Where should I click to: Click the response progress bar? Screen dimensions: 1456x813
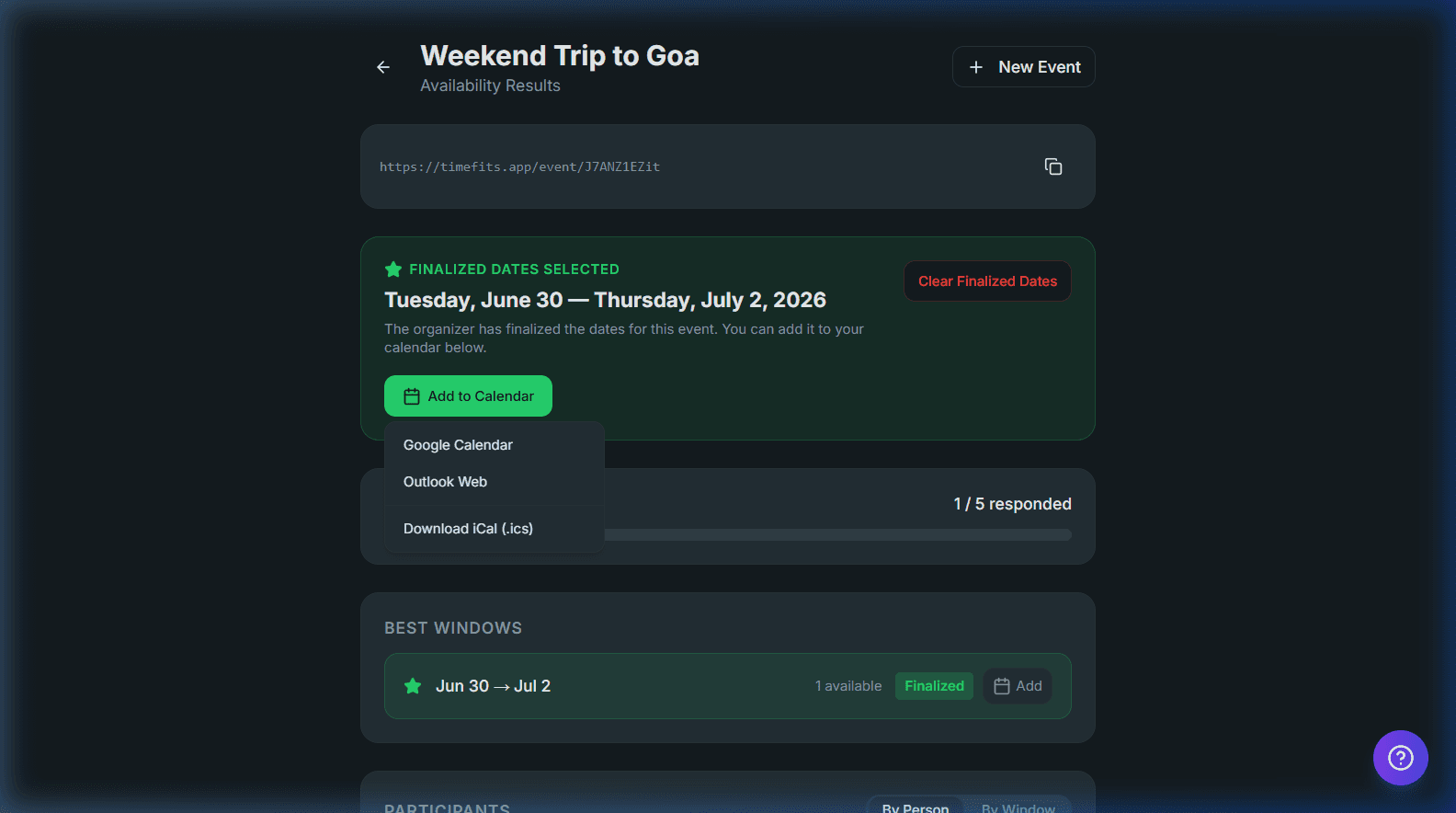838,535
